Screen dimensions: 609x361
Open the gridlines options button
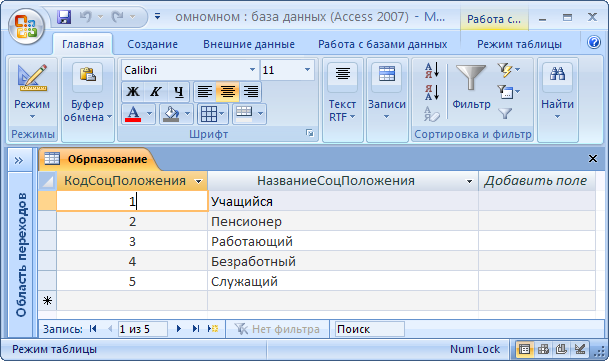[212, 114]
